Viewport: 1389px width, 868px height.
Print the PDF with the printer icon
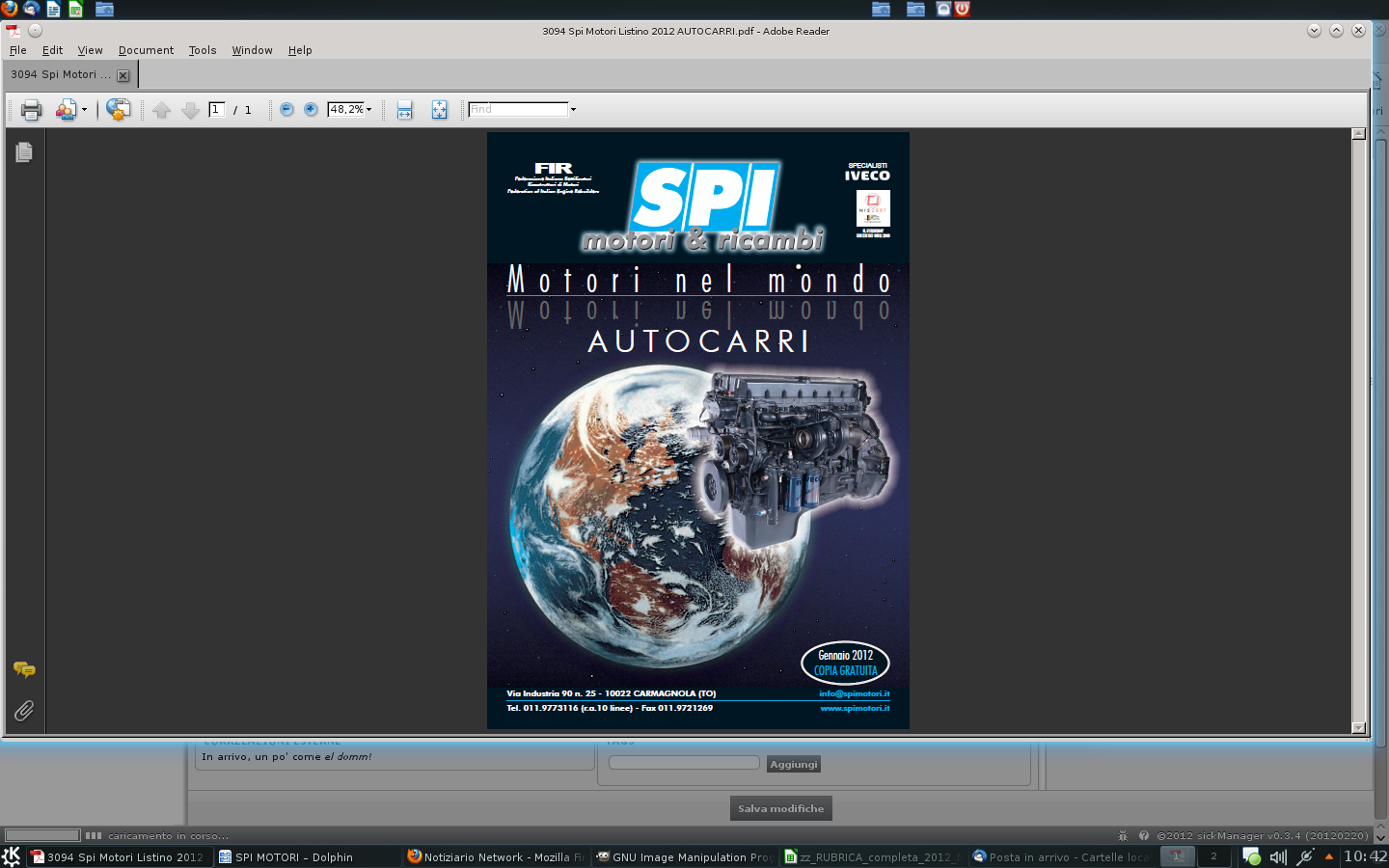tap(31, 110)
